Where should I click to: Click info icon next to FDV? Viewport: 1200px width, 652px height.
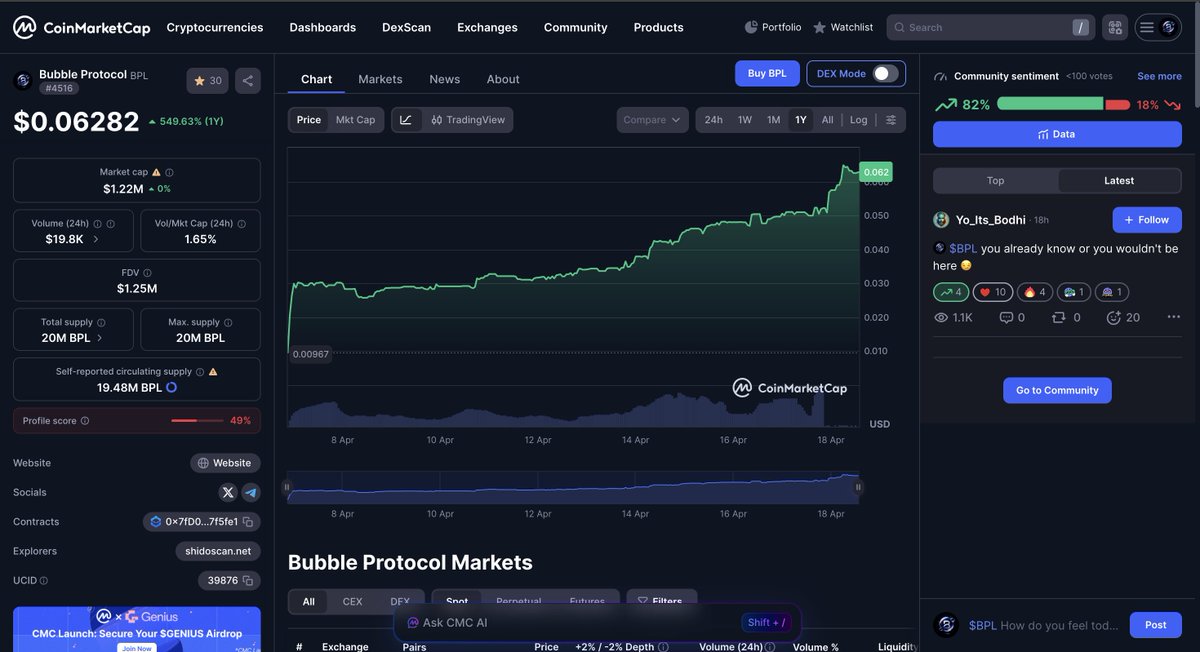tap(147, 272)
